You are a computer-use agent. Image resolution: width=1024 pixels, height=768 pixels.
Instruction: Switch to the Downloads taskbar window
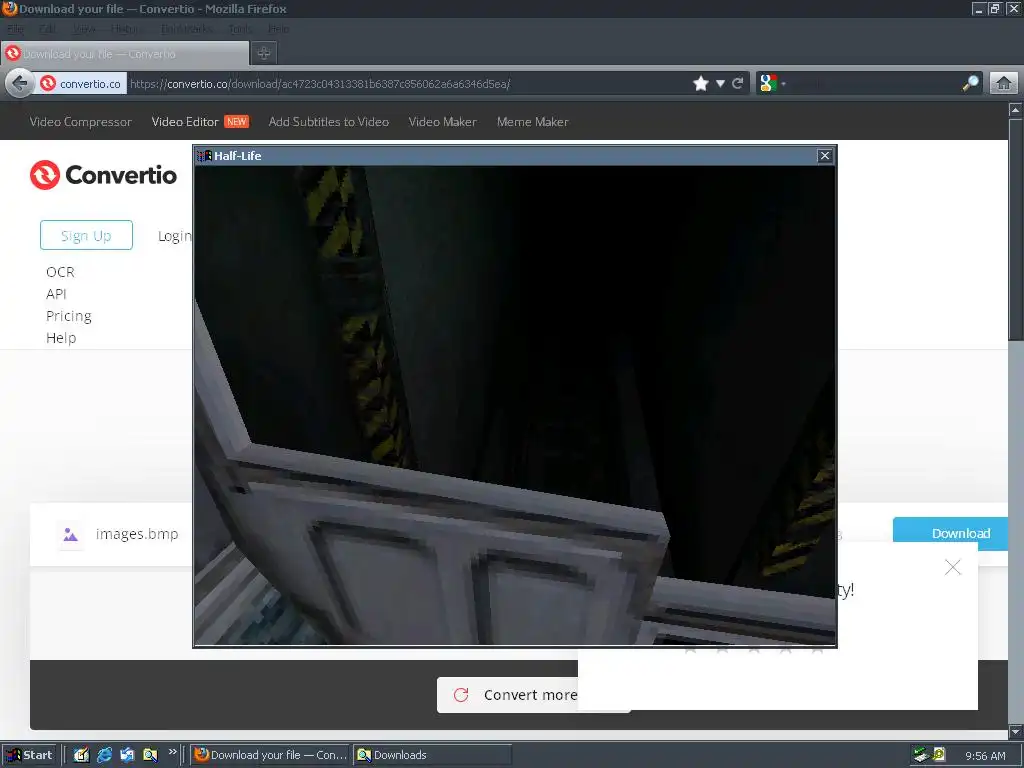click(432, 755)
